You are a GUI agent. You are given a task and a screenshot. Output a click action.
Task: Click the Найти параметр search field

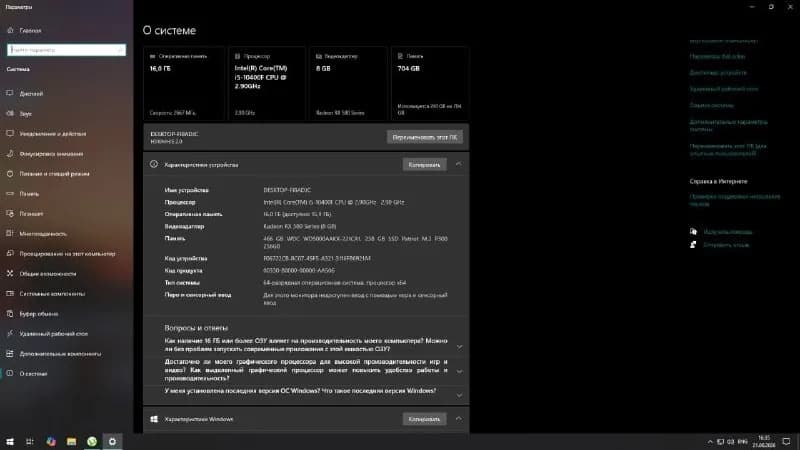66,50
